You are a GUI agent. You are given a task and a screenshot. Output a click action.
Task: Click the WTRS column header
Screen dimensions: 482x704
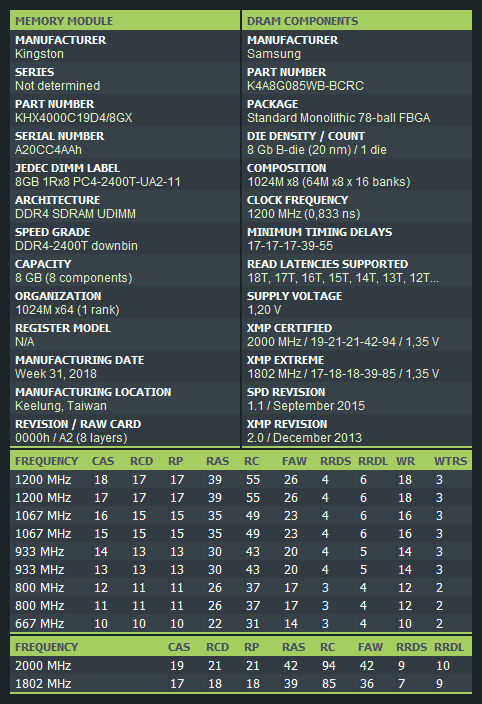pos(450,461)
